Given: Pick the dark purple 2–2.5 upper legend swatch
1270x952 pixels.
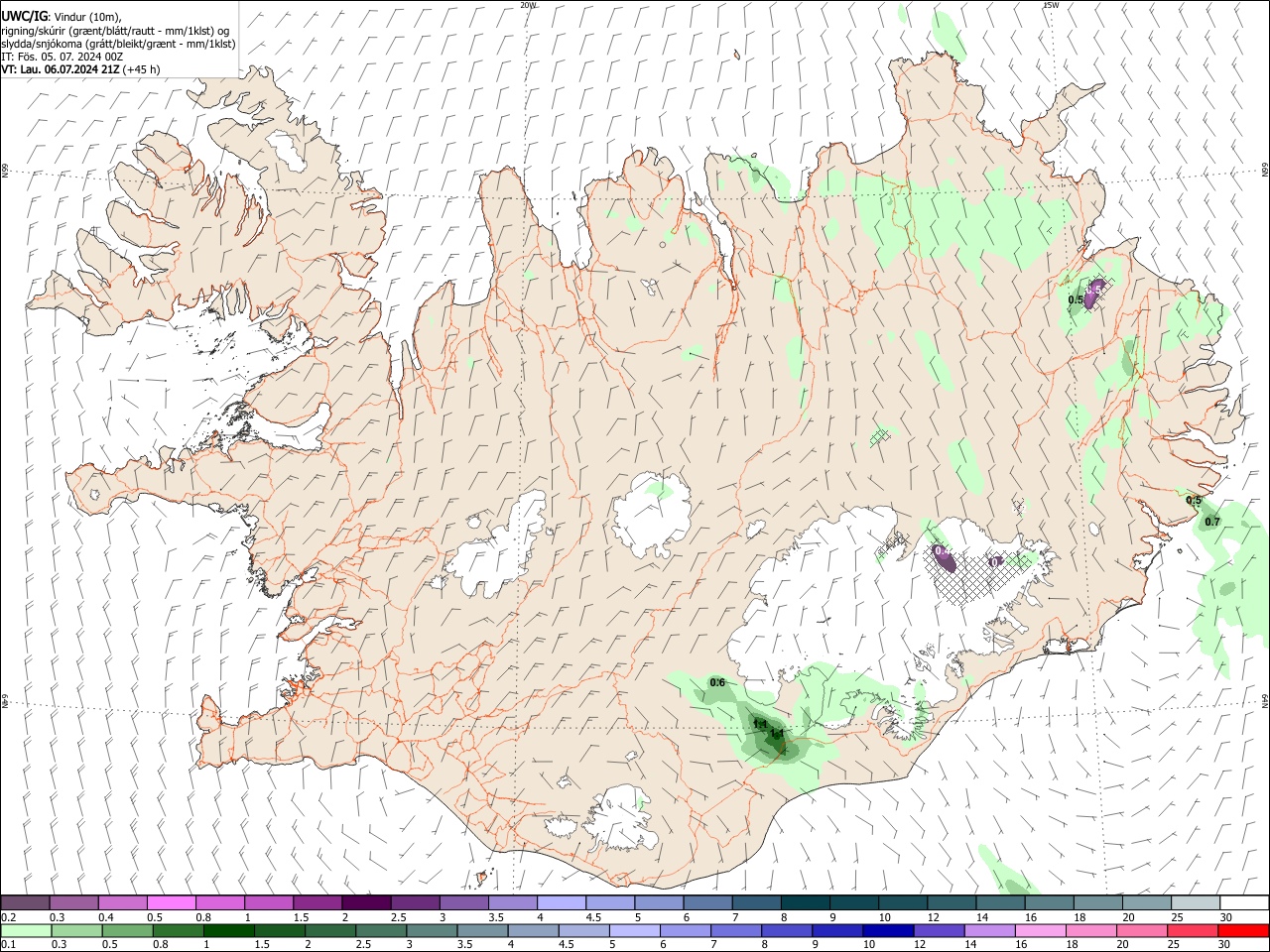Looking at the screenshot, I should (366, 902).
